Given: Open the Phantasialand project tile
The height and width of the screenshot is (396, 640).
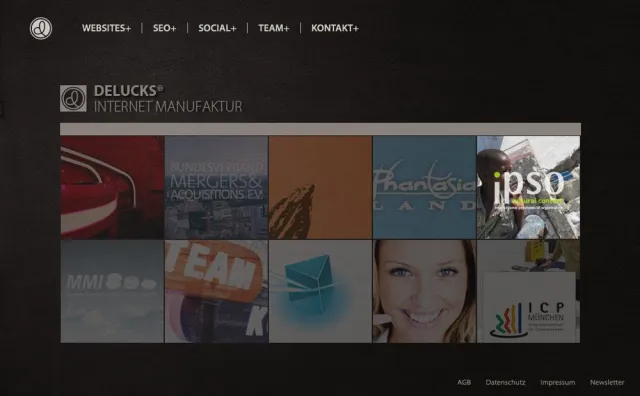Looking at the screenshot, I should pos(424,187).
